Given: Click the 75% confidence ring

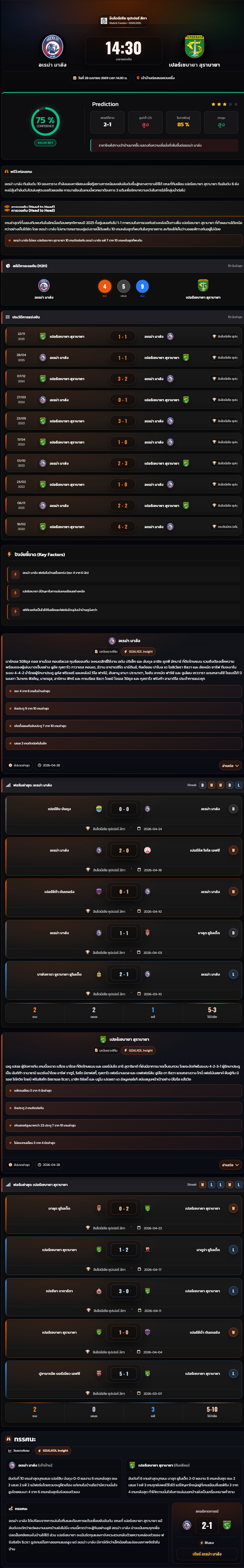Looking at the screenshot, I should (45, 121).
